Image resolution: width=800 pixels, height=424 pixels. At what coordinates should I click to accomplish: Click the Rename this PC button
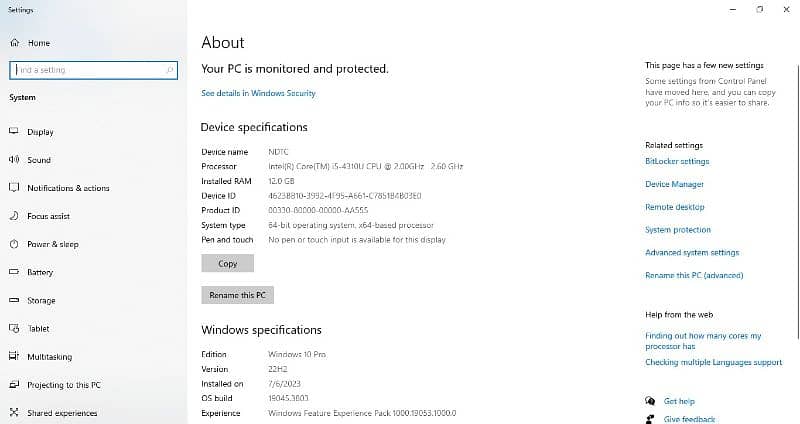pos(237,296)
